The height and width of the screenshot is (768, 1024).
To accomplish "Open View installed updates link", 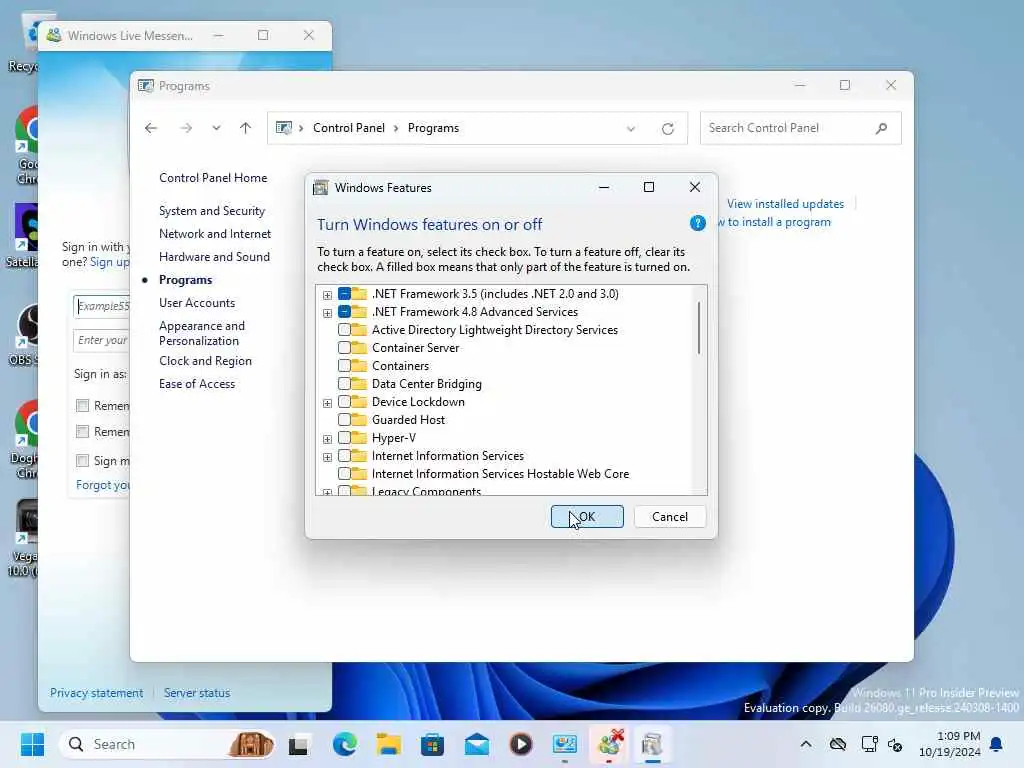I will click(786, 204).
